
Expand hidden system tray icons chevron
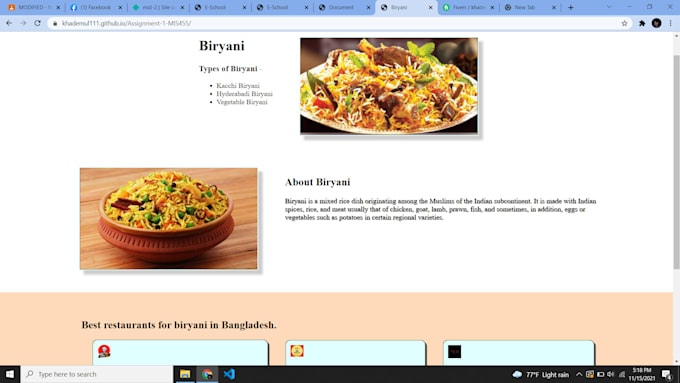[x=579, y=374]
